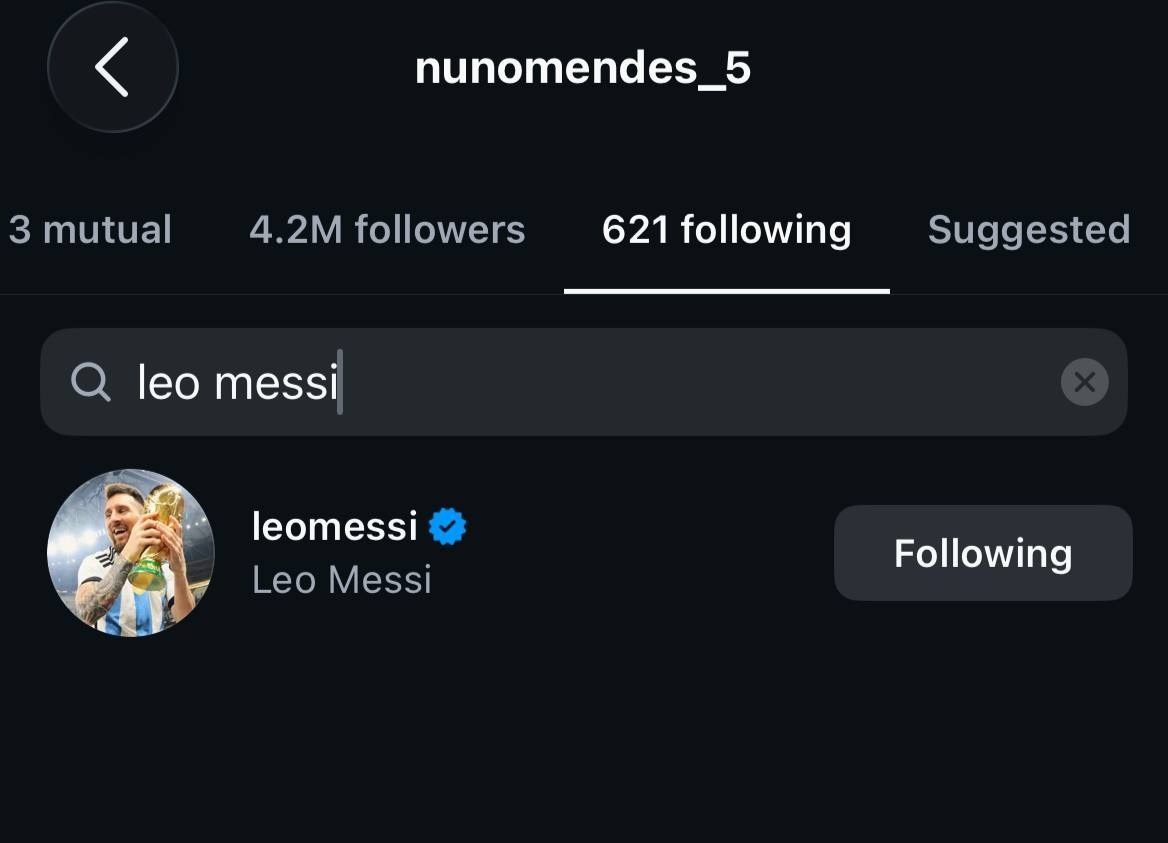Image resolution: width=1168 pixels, height=843 pixels.
Task: Open the 4.2M followers tab
Action: point(387,229)
